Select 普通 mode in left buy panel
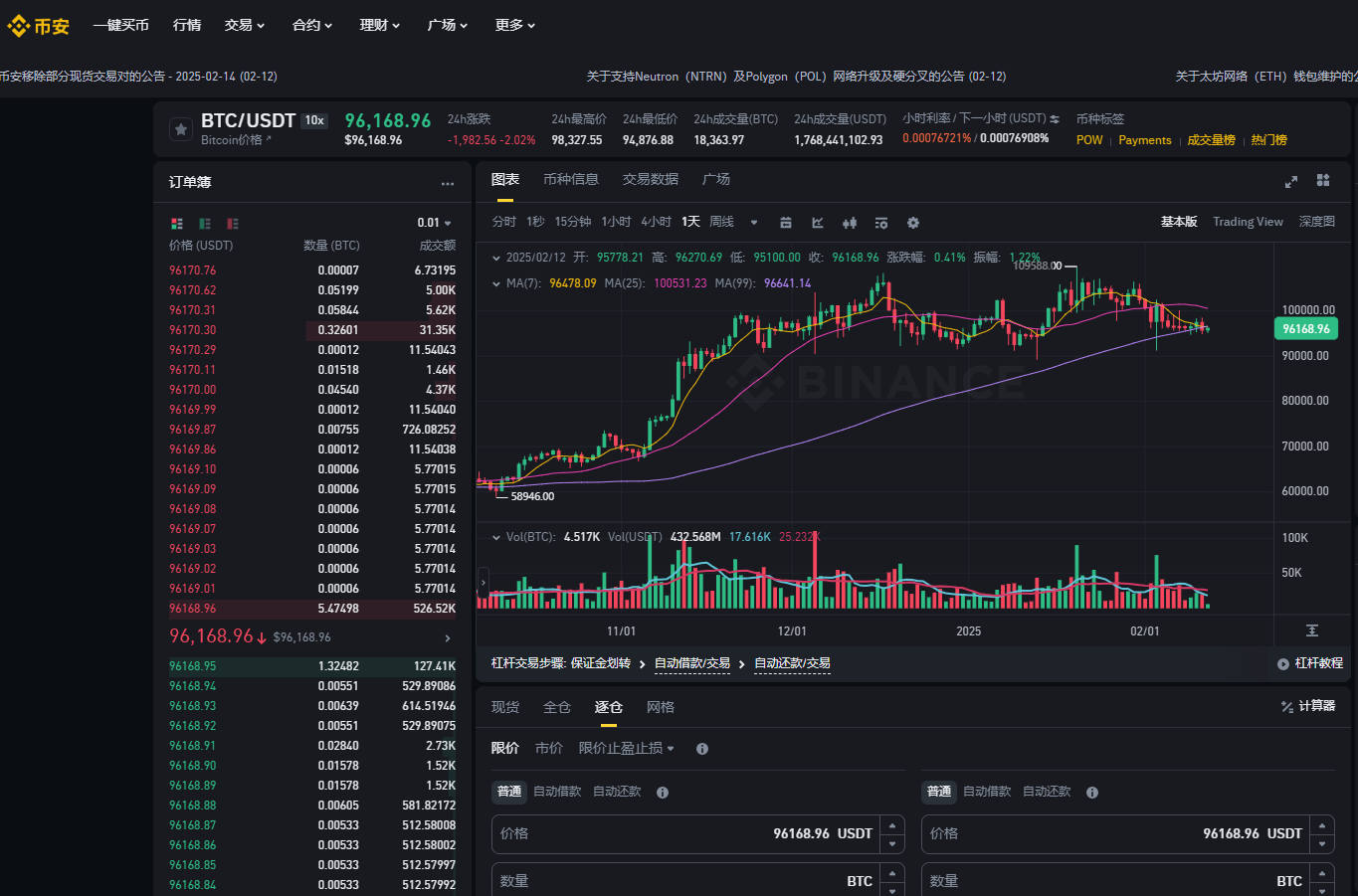 point(509,792)
